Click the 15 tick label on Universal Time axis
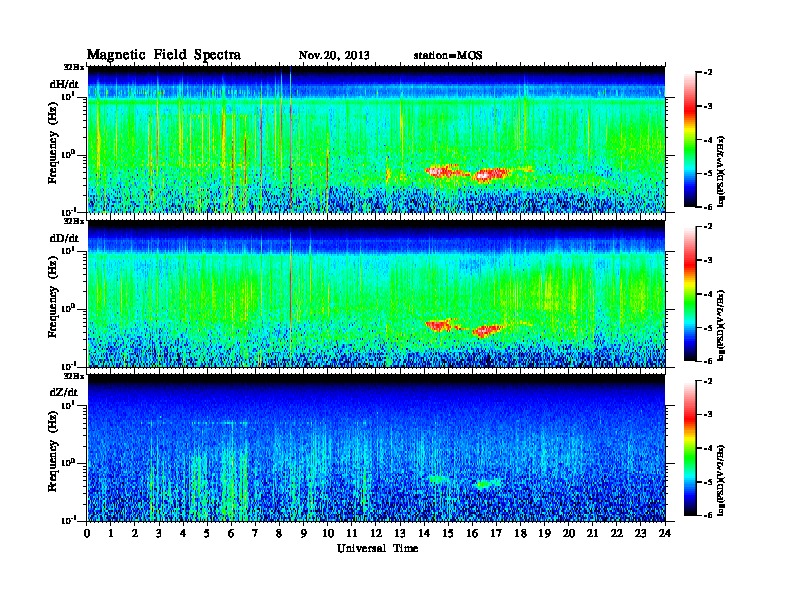 [448, 534]
